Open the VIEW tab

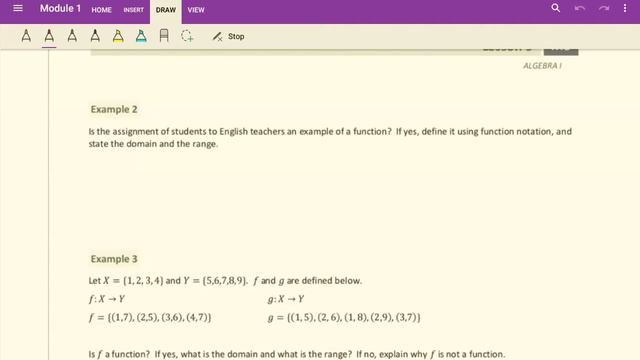(196, 10)
